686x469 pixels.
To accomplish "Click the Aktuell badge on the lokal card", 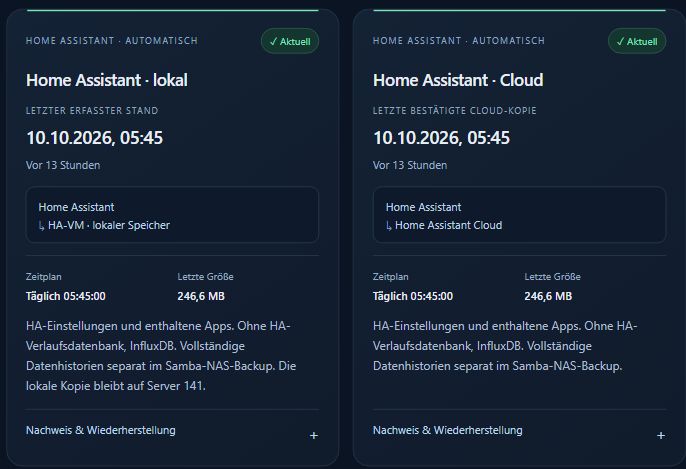I will (290, 41).
